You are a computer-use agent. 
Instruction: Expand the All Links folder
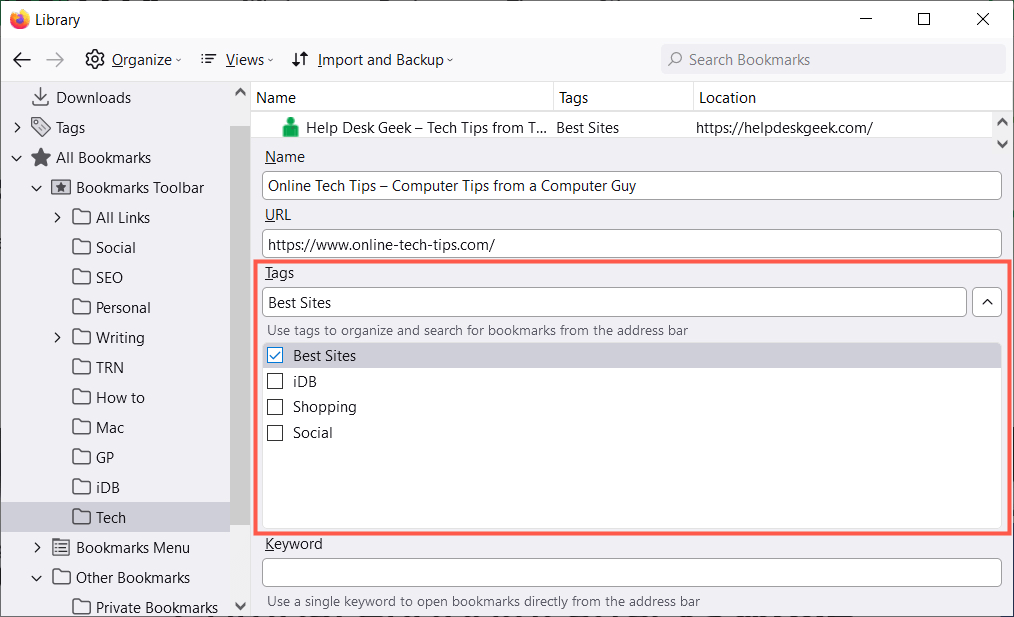click(57, 217)
